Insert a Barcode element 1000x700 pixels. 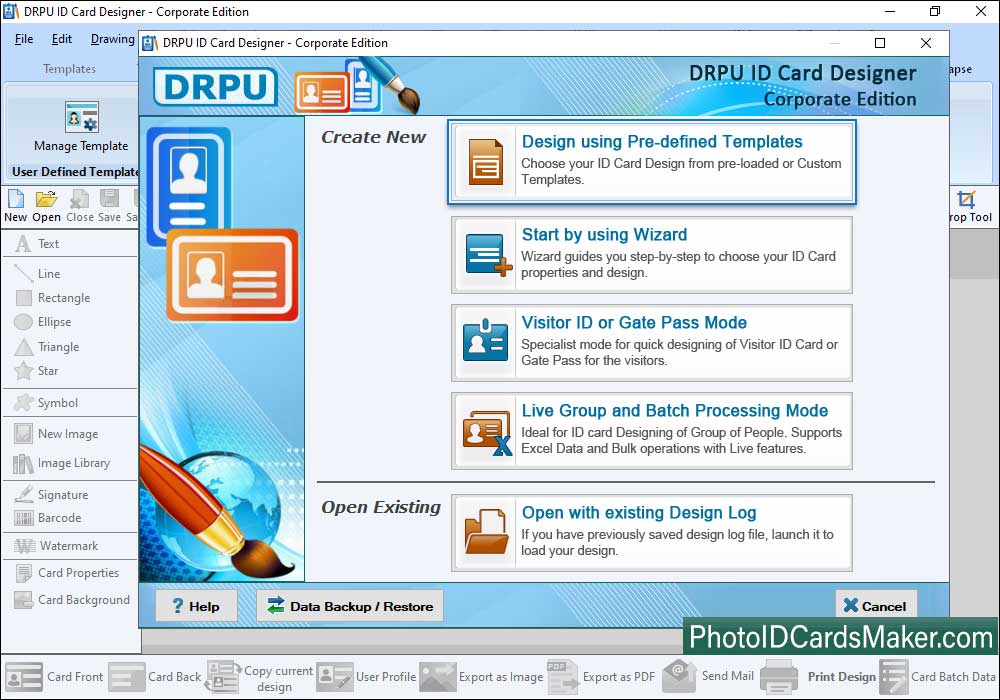(48, 518)
